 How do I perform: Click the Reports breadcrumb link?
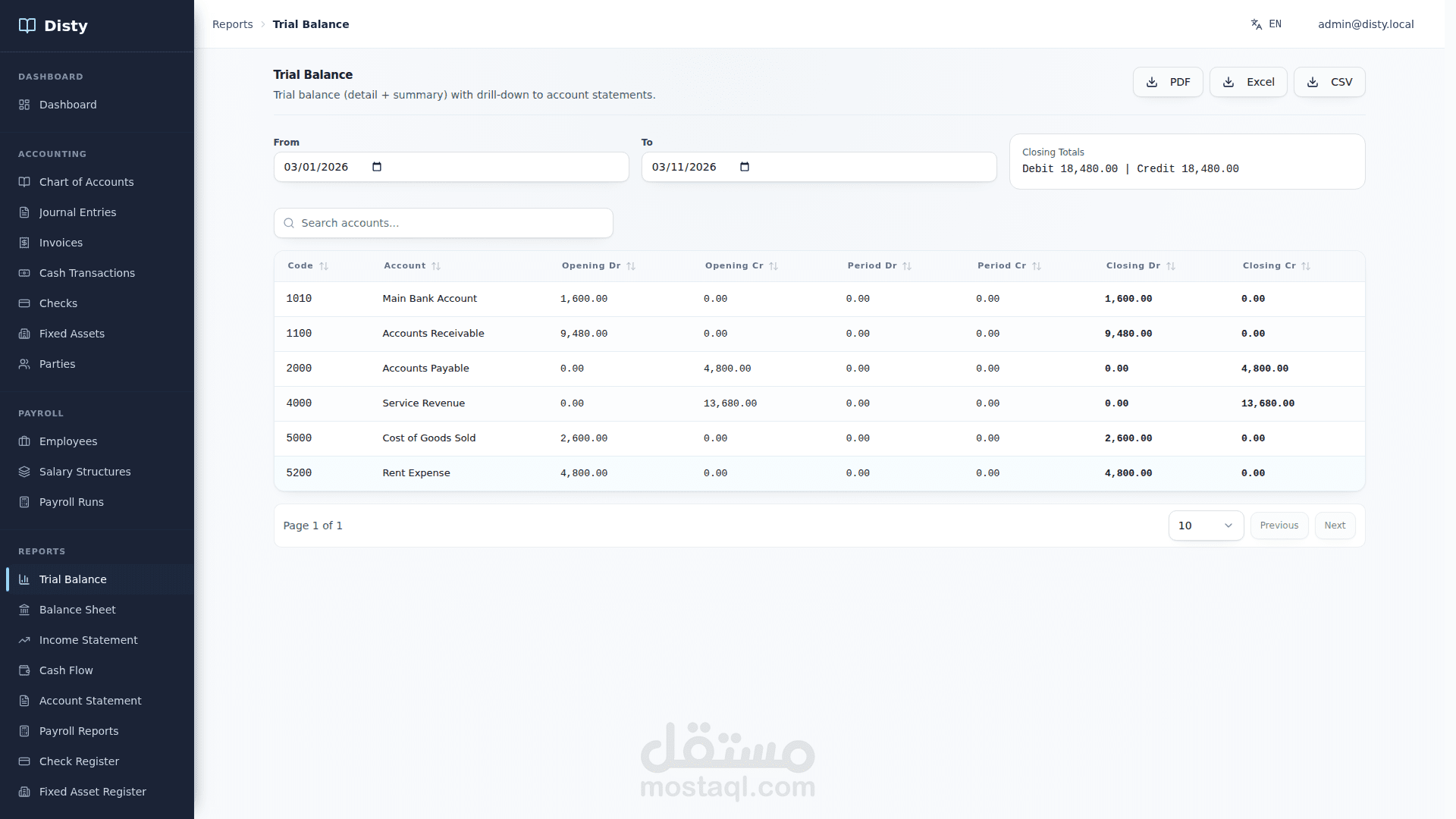pos(232,24)
